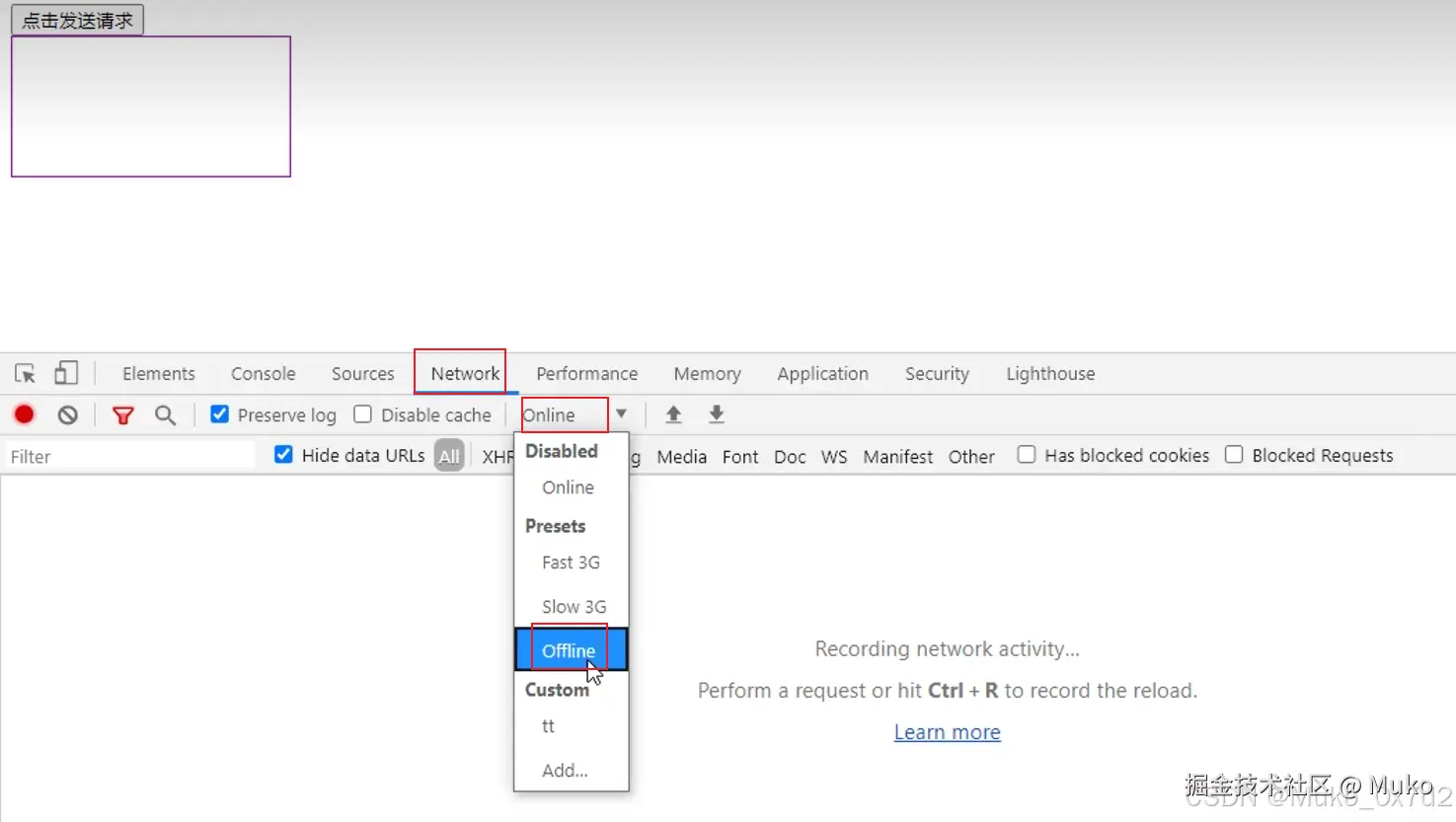Select the Offline throttling option
1456x822 pixels.
pos(571,650)
